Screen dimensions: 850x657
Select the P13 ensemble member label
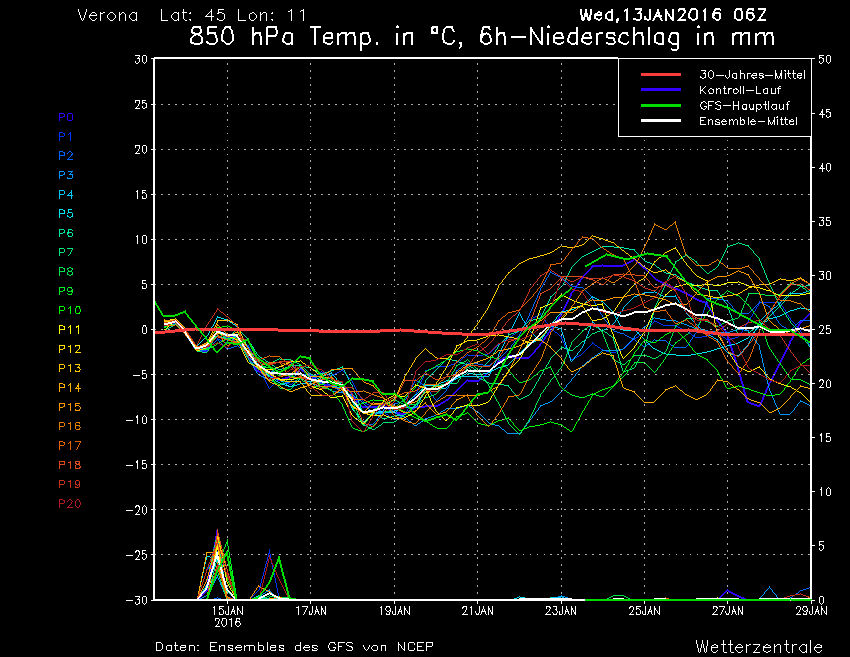[69, 368]
